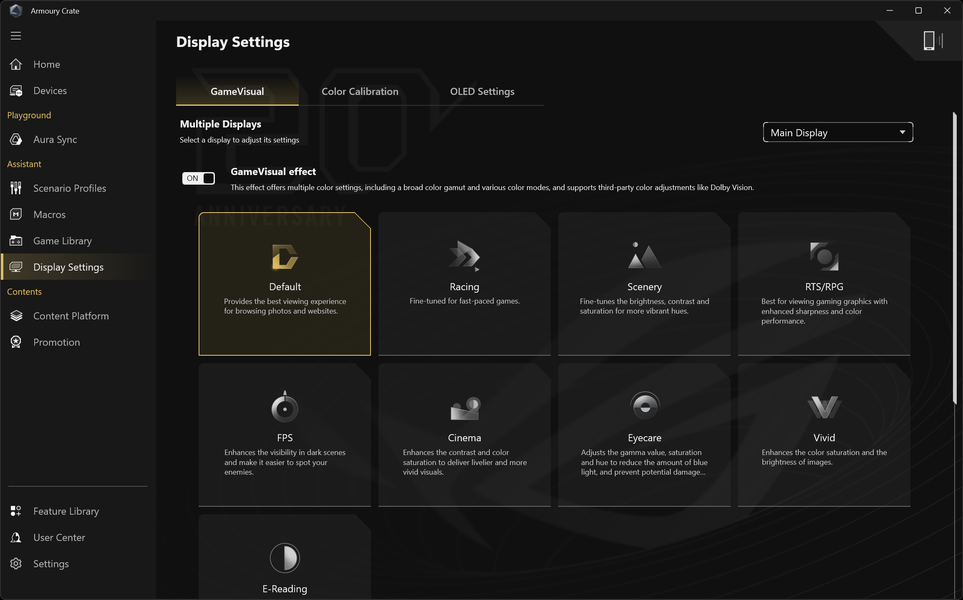Click the Vivid V icon
The height and width of the screenshot is (600, 963).
click(x=824, y=407)
